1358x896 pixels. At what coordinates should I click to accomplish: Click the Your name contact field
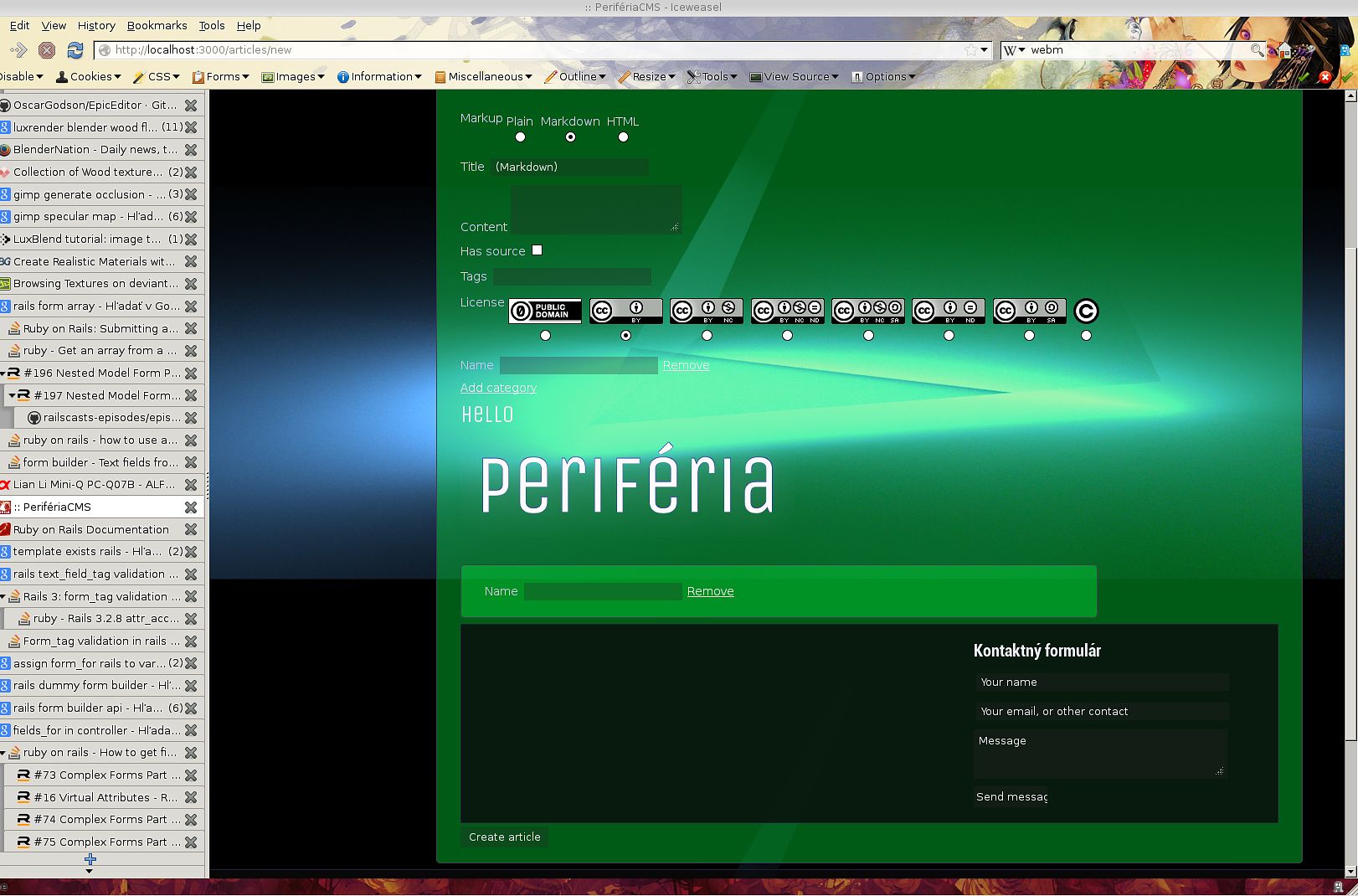tap(1101, 682)
